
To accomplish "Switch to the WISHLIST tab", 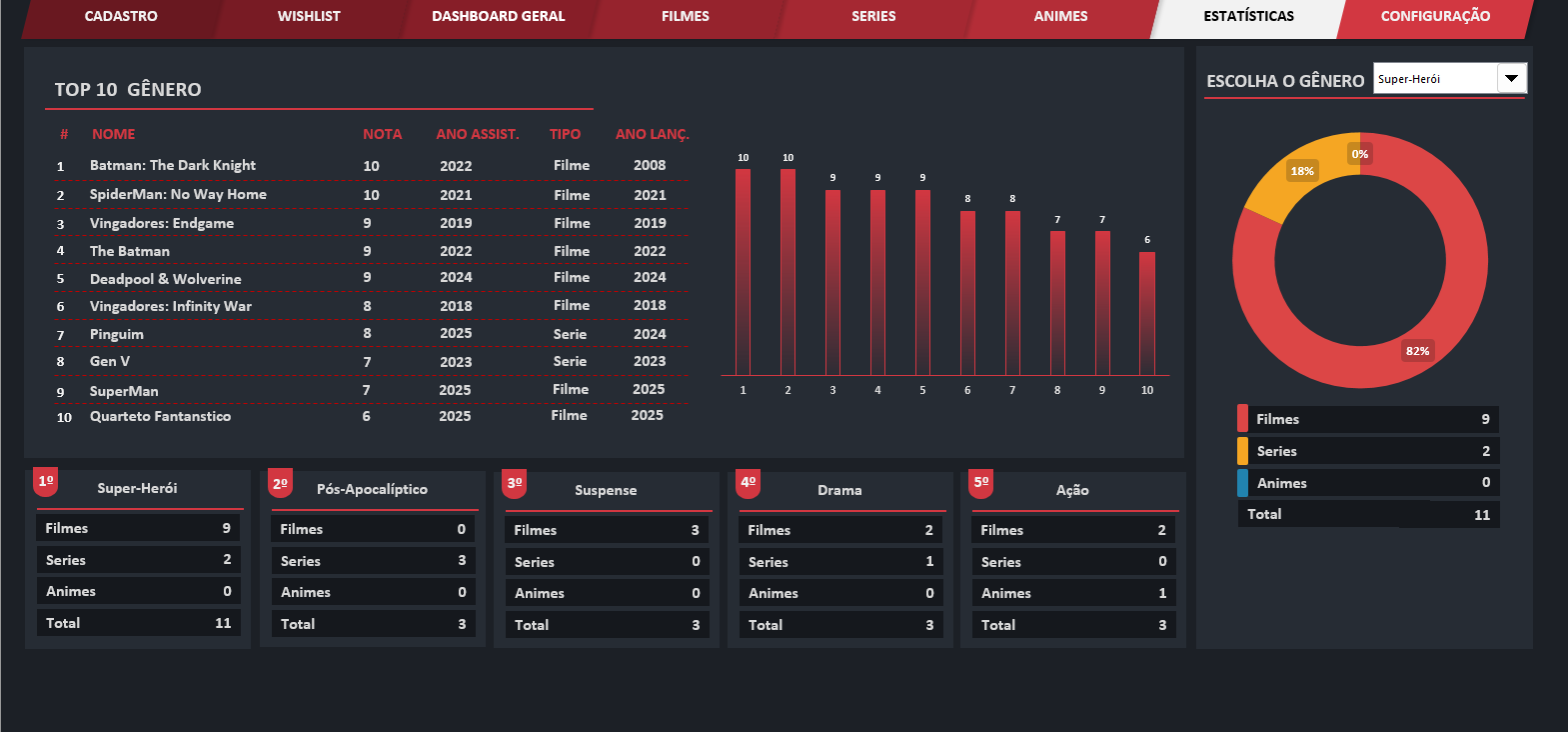I will pyautogui.click(x=309, y=17).
